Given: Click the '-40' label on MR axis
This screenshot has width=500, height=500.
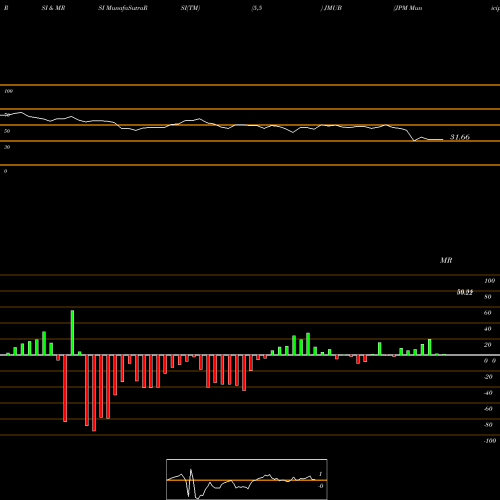Looking at the screenshot, I should point(488,393).
